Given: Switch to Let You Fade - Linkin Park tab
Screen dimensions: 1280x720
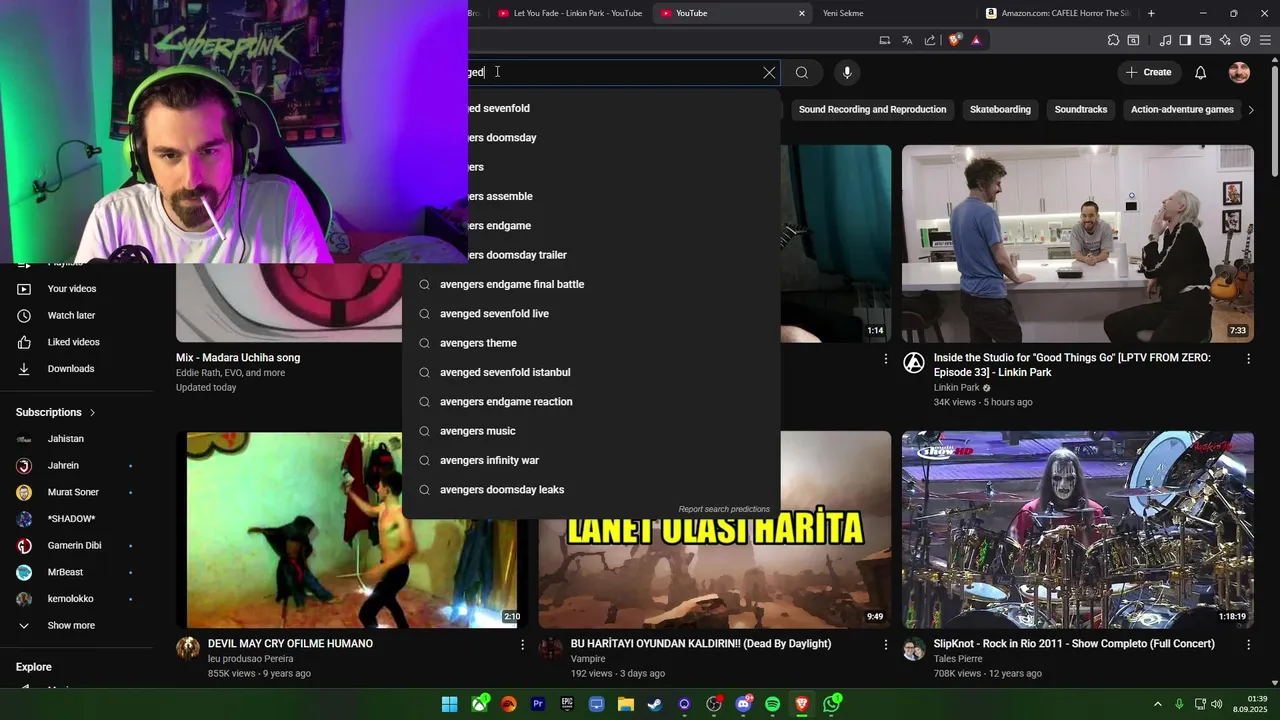Looking at the screenshot, I should pos(570,13).
